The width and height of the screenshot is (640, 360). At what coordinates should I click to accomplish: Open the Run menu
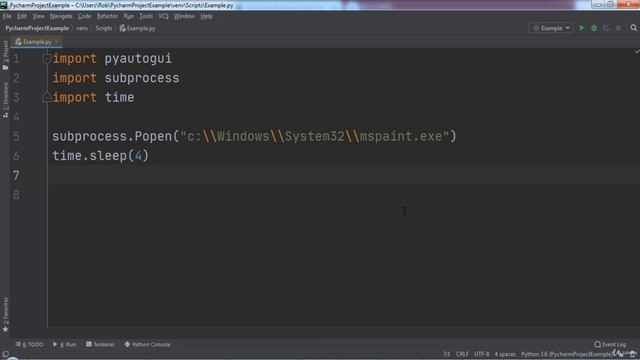click(x=129, y=16)
